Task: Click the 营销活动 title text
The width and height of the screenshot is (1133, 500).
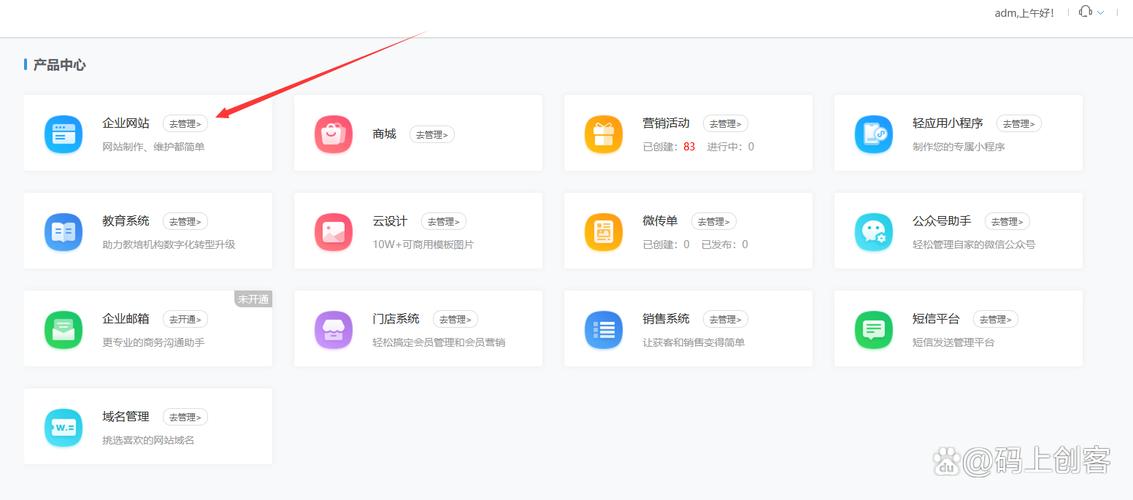Action: point(666,123)
